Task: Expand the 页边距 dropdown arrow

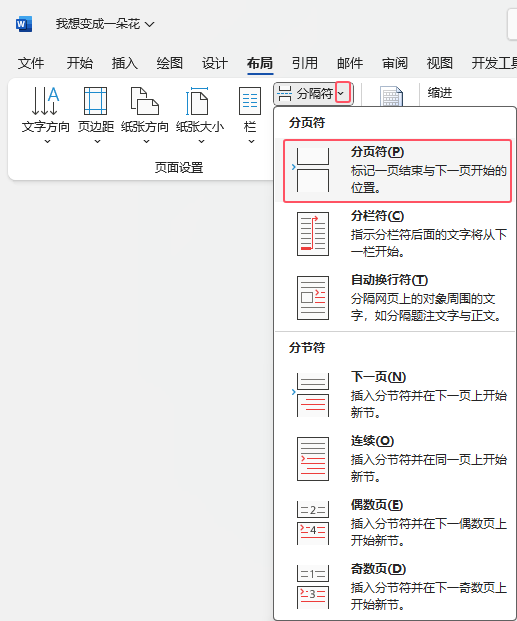Action: [x=97, y=141]
